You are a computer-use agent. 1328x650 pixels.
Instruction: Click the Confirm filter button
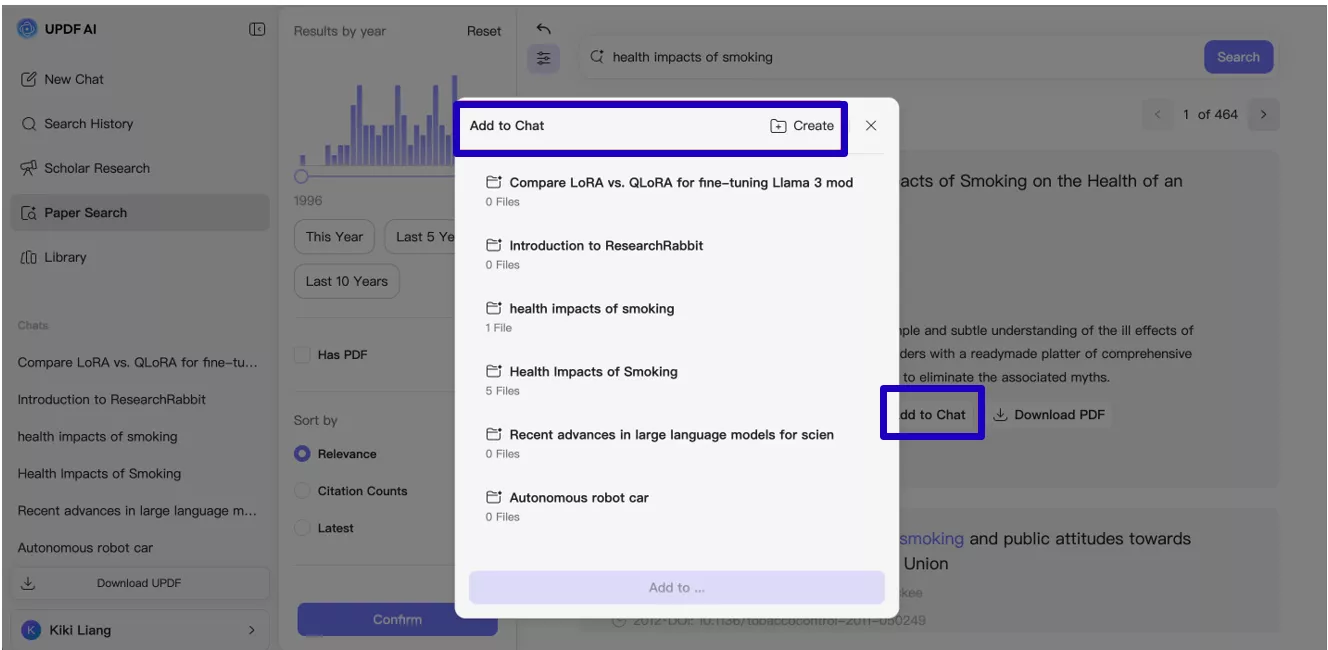pos(397,619)
